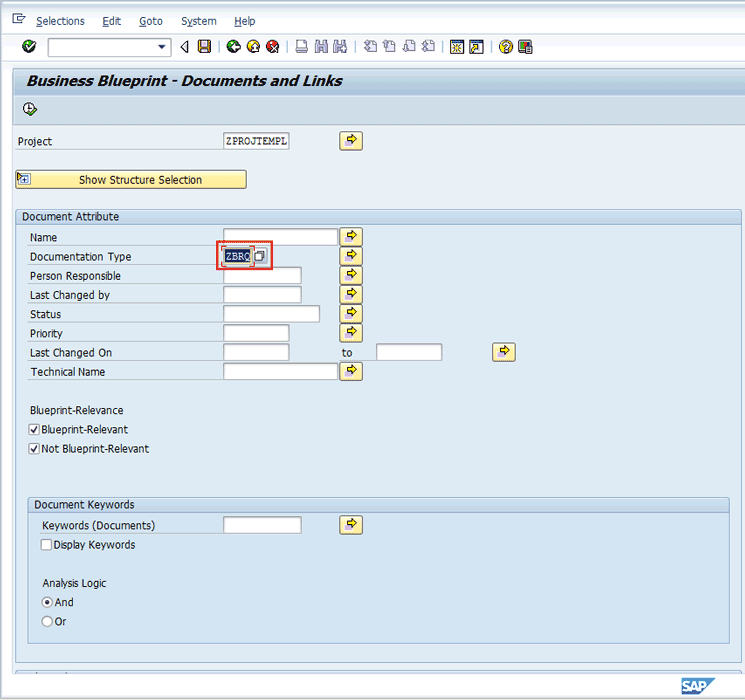Click the Priority input field
The height and width of the screenshot is (700, 745).
click(256, 333)
